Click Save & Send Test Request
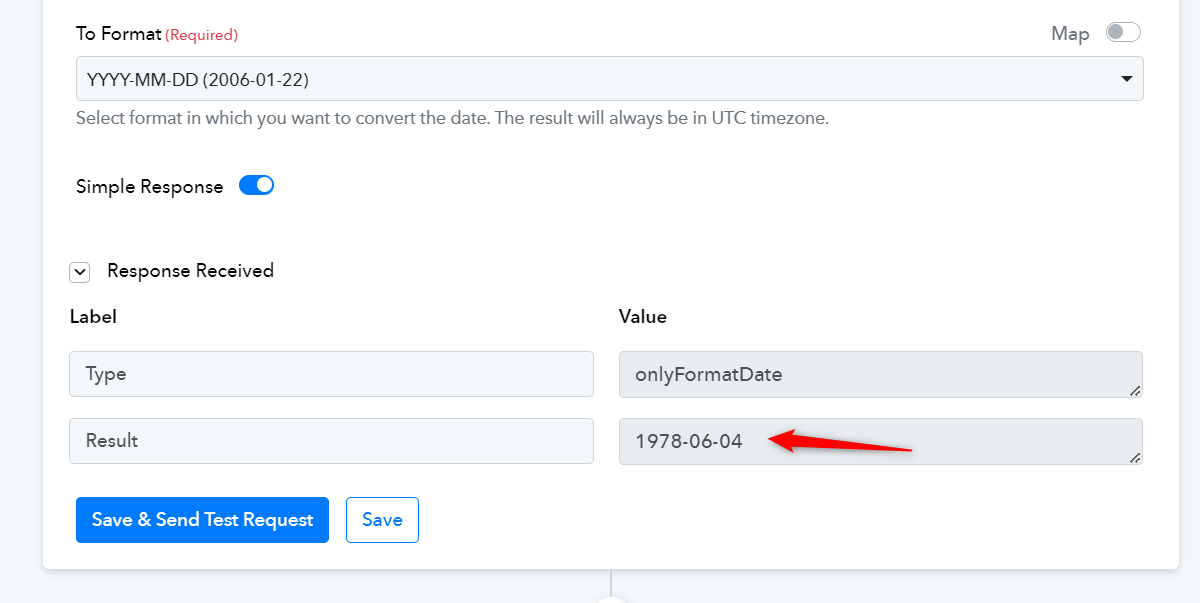This screenshot has width=1200, height=603. (x=202, y=520)
